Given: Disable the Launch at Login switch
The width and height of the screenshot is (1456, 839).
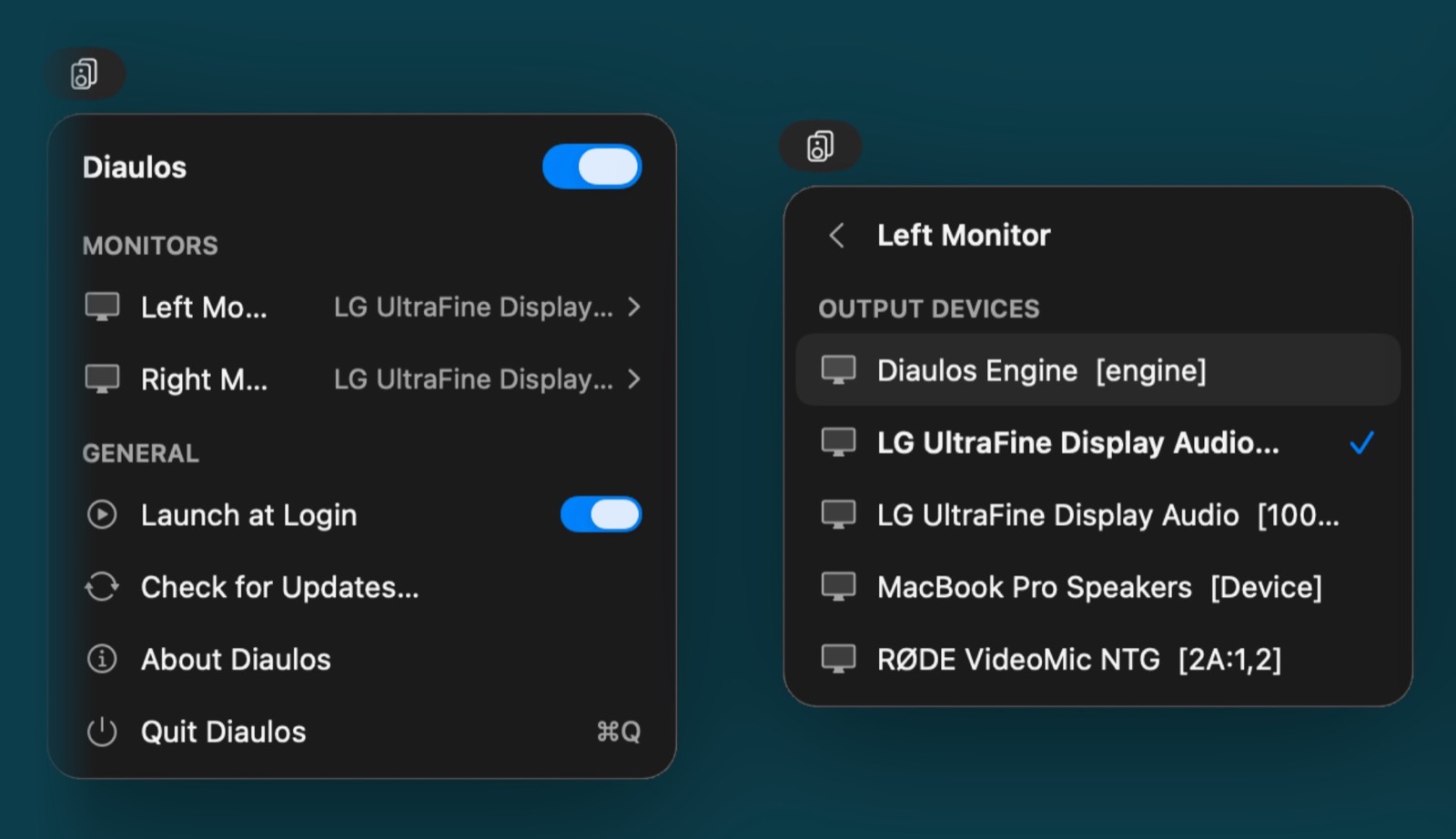Looking at the screenshot, I should pos(601,515).
